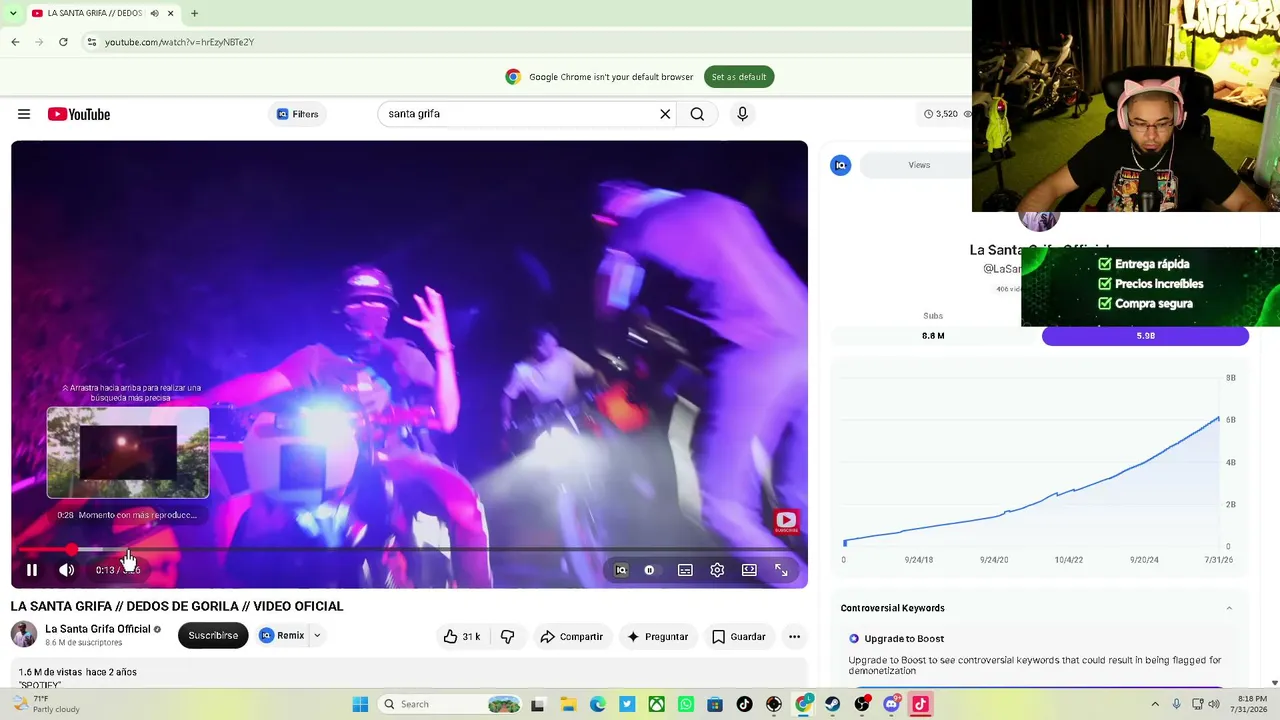The height and width of the screenshot is (720, 1280).
Task: Click the Upgrade to Boost link
Action: tap(904, 639)
